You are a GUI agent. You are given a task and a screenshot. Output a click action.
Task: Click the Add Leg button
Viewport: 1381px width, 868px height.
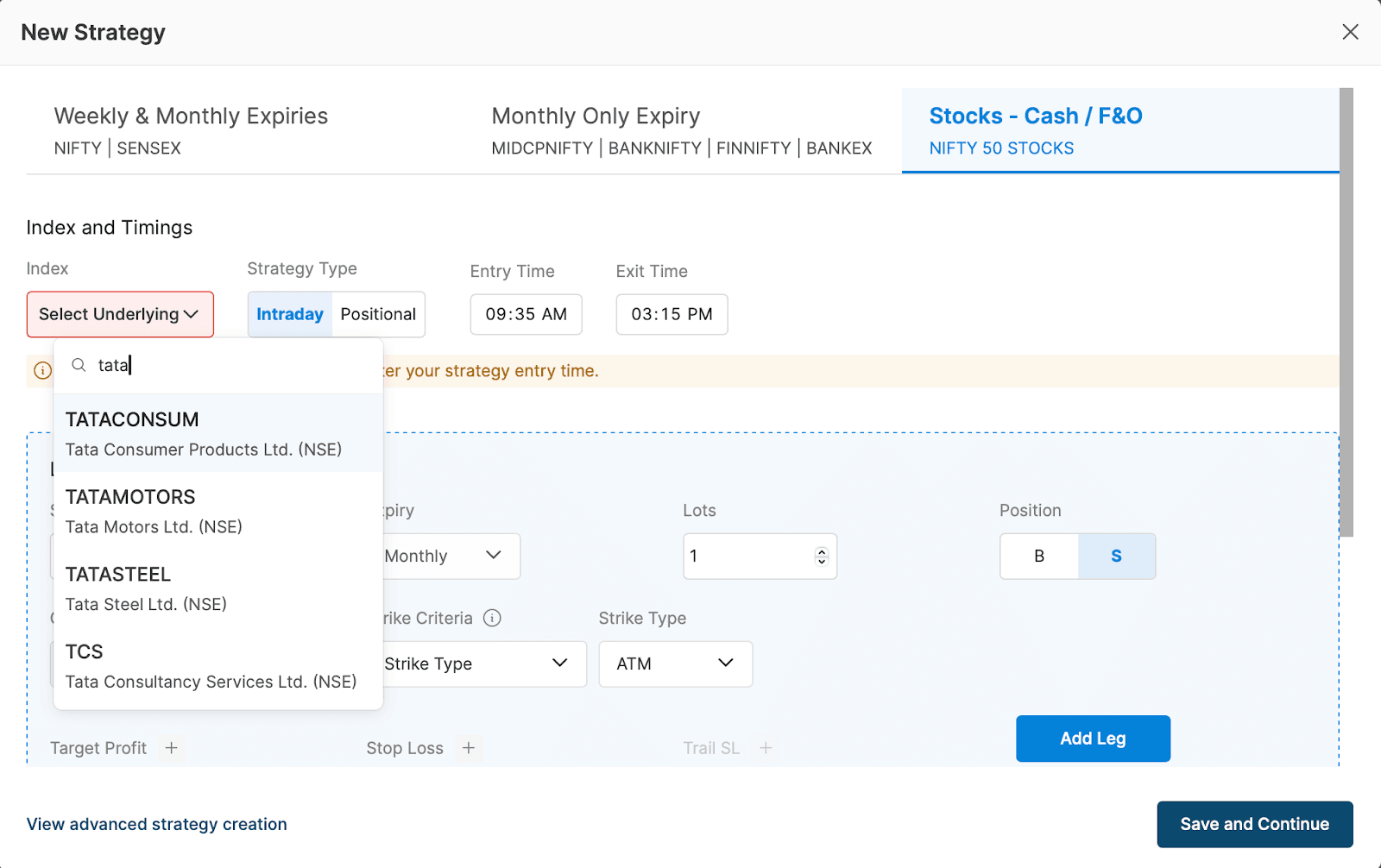[1093, 739]
